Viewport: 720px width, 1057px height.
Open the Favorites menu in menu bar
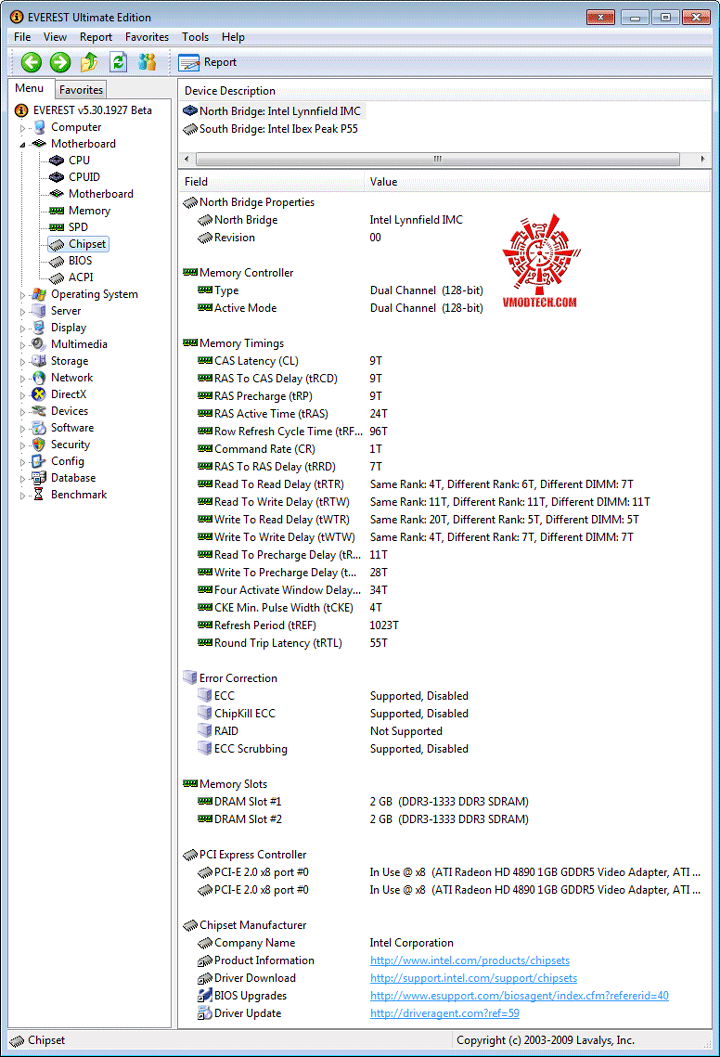[x=147, y=37]
